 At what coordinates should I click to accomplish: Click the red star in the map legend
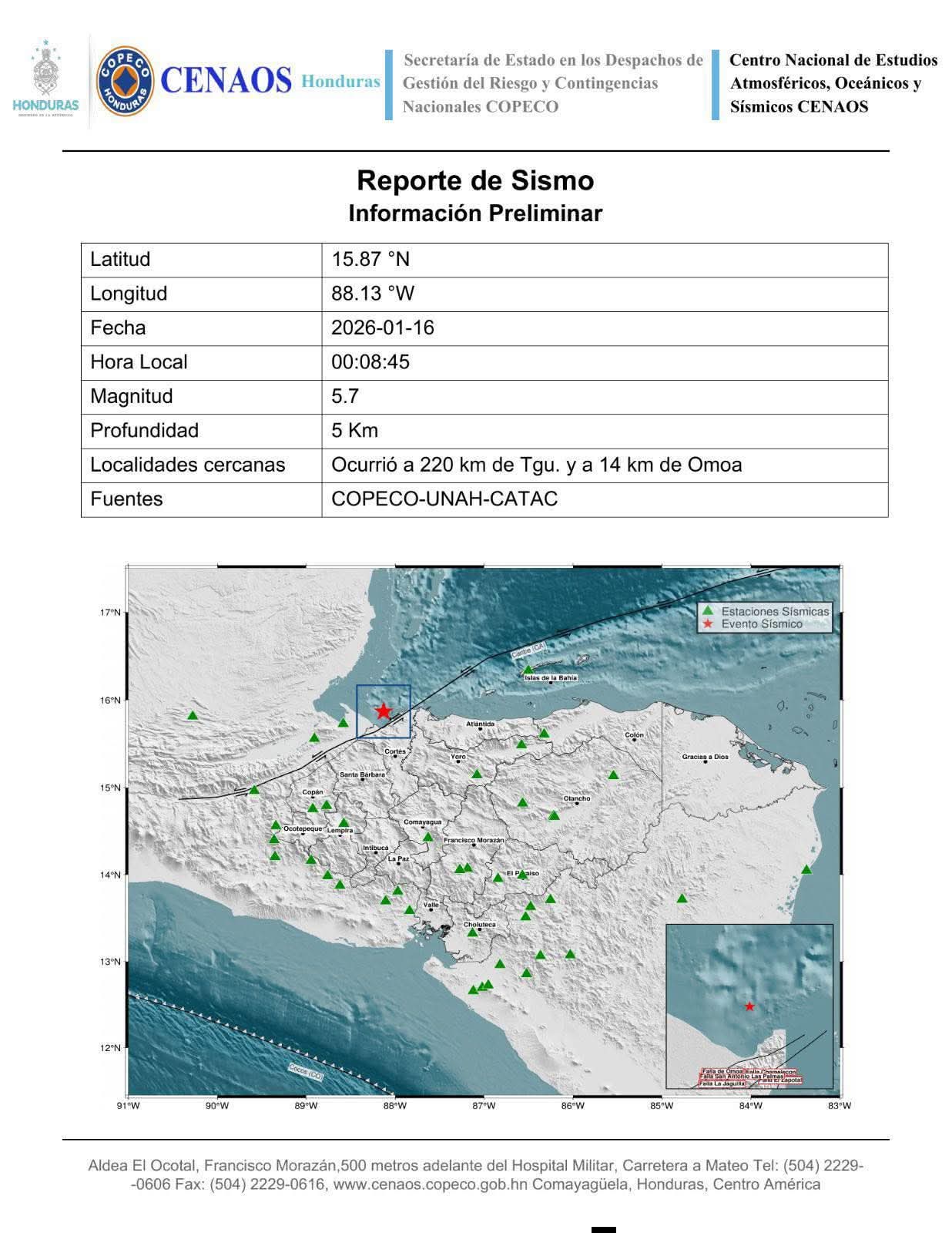(708, 624)
